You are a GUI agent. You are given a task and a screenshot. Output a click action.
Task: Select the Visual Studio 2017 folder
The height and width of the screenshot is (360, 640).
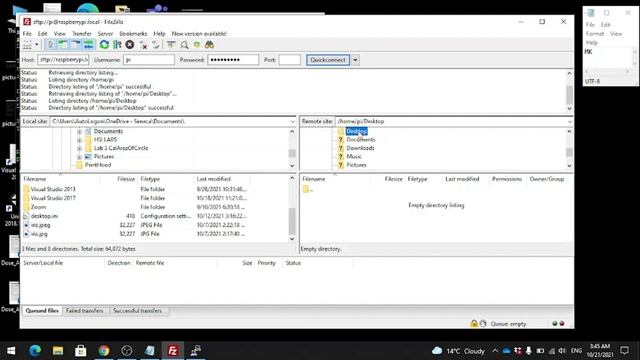click(x=53, y=198)
